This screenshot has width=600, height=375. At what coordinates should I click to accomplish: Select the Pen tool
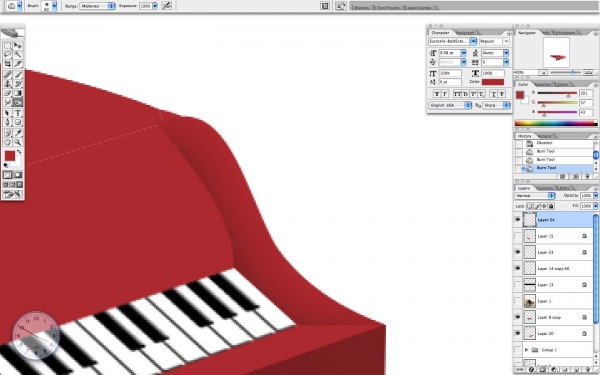(7, 122)
